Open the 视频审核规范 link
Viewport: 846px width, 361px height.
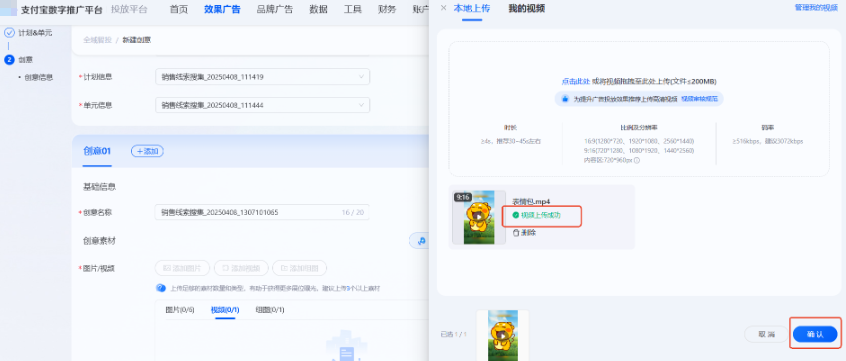click(699, 99)
